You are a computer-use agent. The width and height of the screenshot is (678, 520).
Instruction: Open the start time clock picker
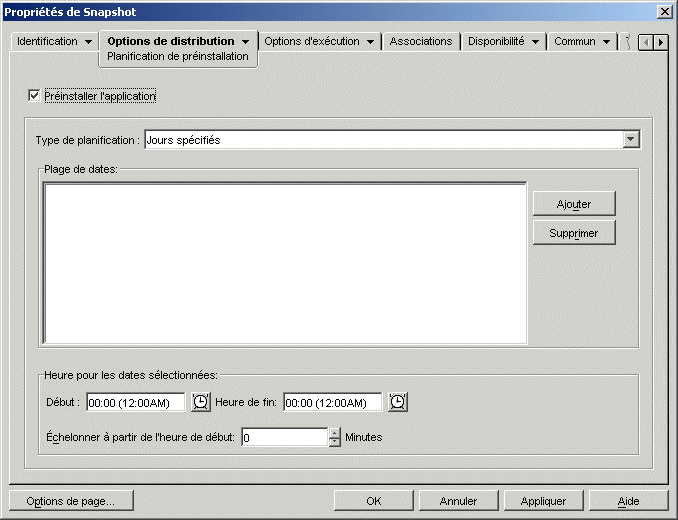[x=201, y=402]
